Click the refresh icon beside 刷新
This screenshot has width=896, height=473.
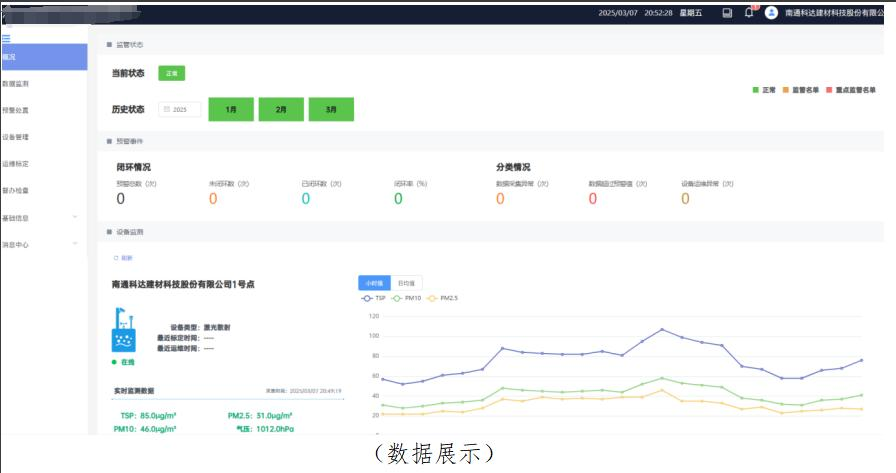(115, 258)
